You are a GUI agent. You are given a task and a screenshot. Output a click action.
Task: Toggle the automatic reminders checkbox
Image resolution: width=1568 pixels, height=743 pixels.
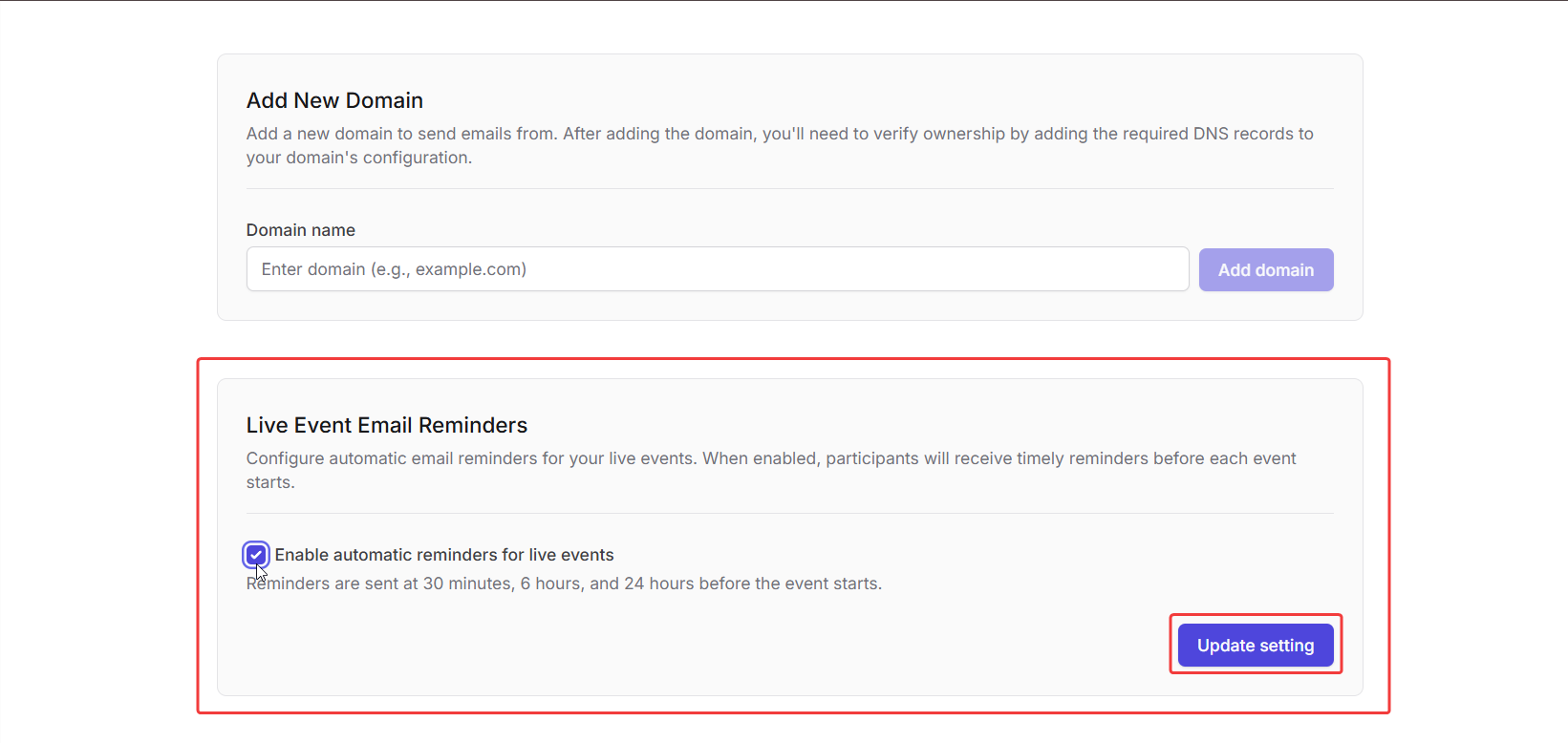(256, 555)
